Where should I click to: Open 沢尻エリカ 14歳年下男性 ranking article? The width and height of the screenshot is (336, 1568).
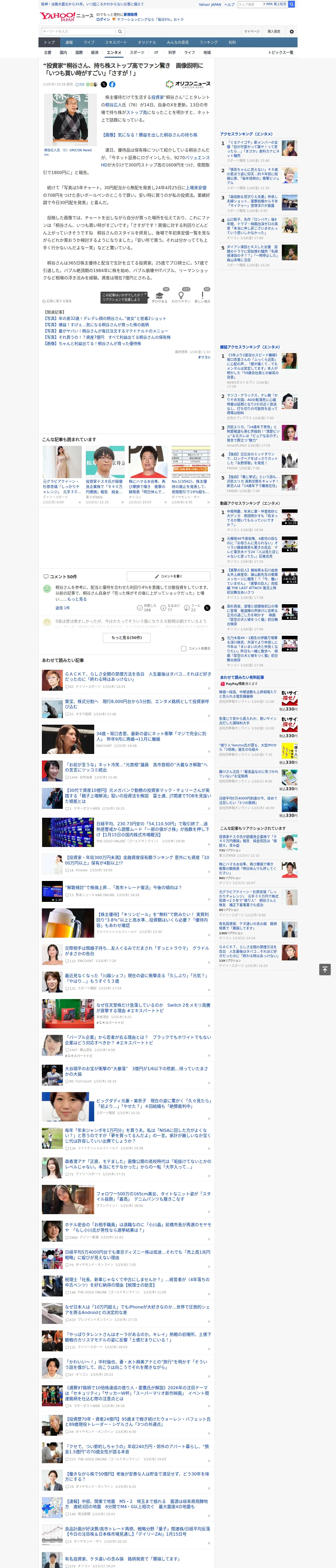(253, 433)
